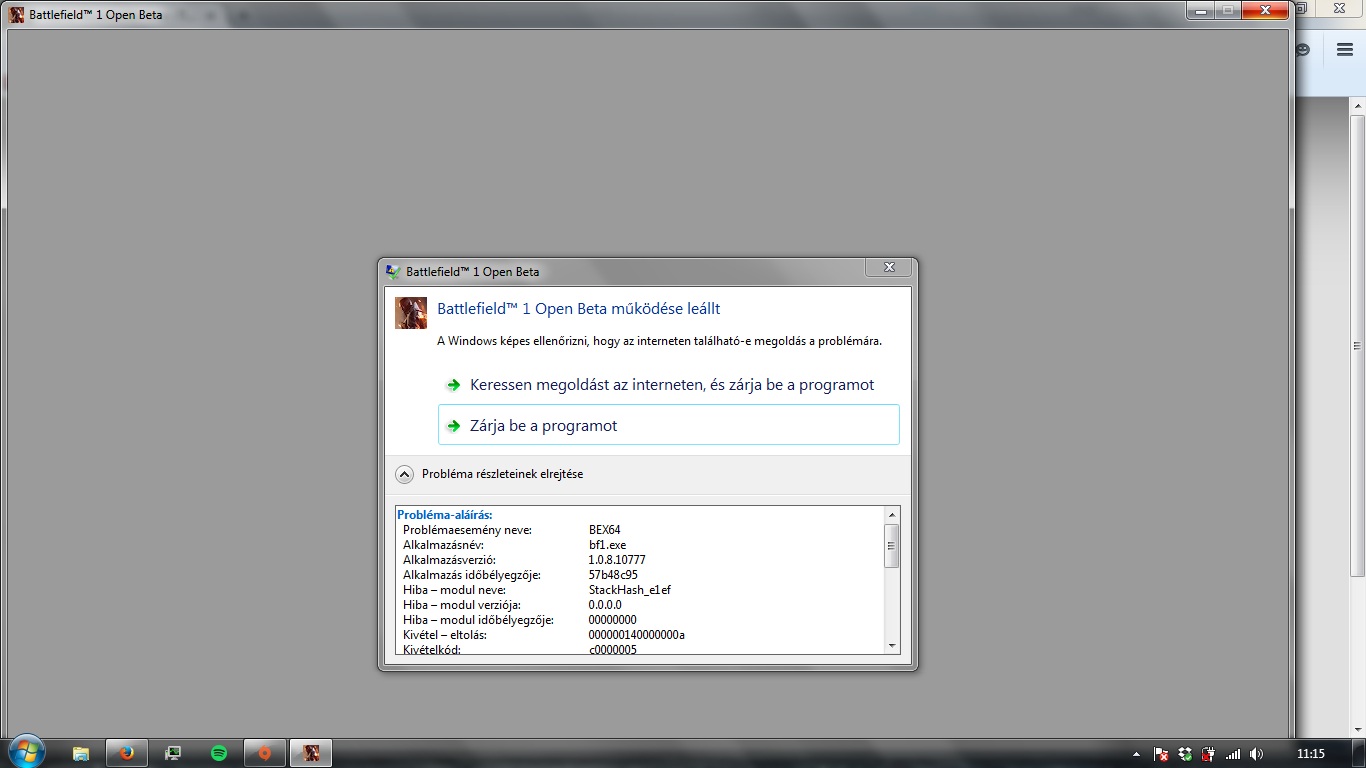The width and height of the screenshot is (1366, 768).
Task: Select exception code "c0000005"
Action: 612,650
